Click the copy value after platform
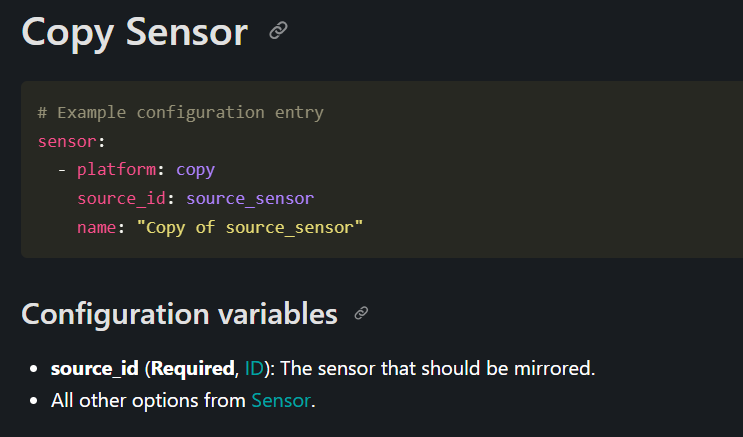The image size is (743, 437). coord(196,170)
